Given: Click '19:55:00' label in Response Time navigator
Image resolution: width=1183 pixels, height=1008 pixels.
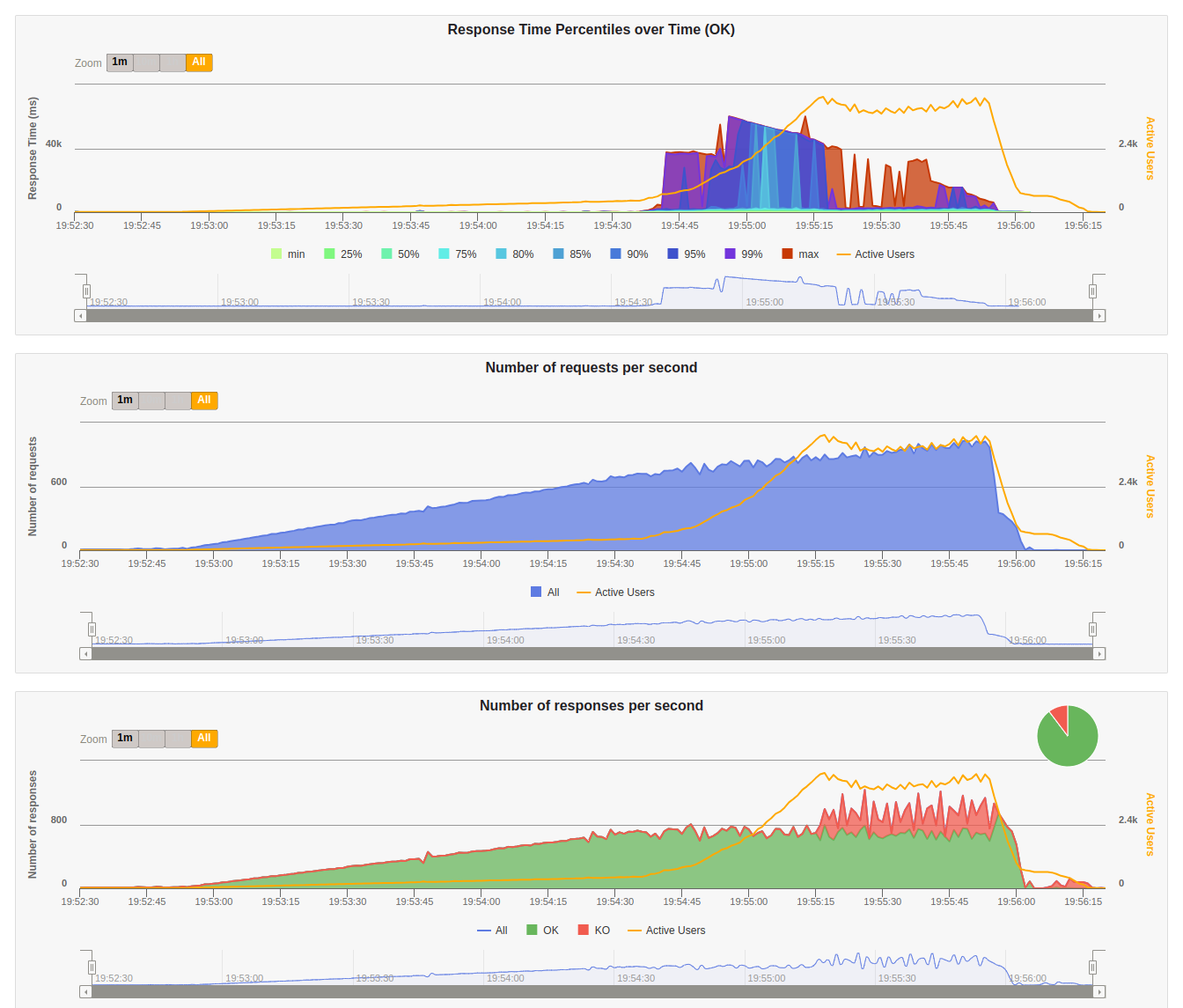Looking at the screenshot, I should click(x=764, y=302).
